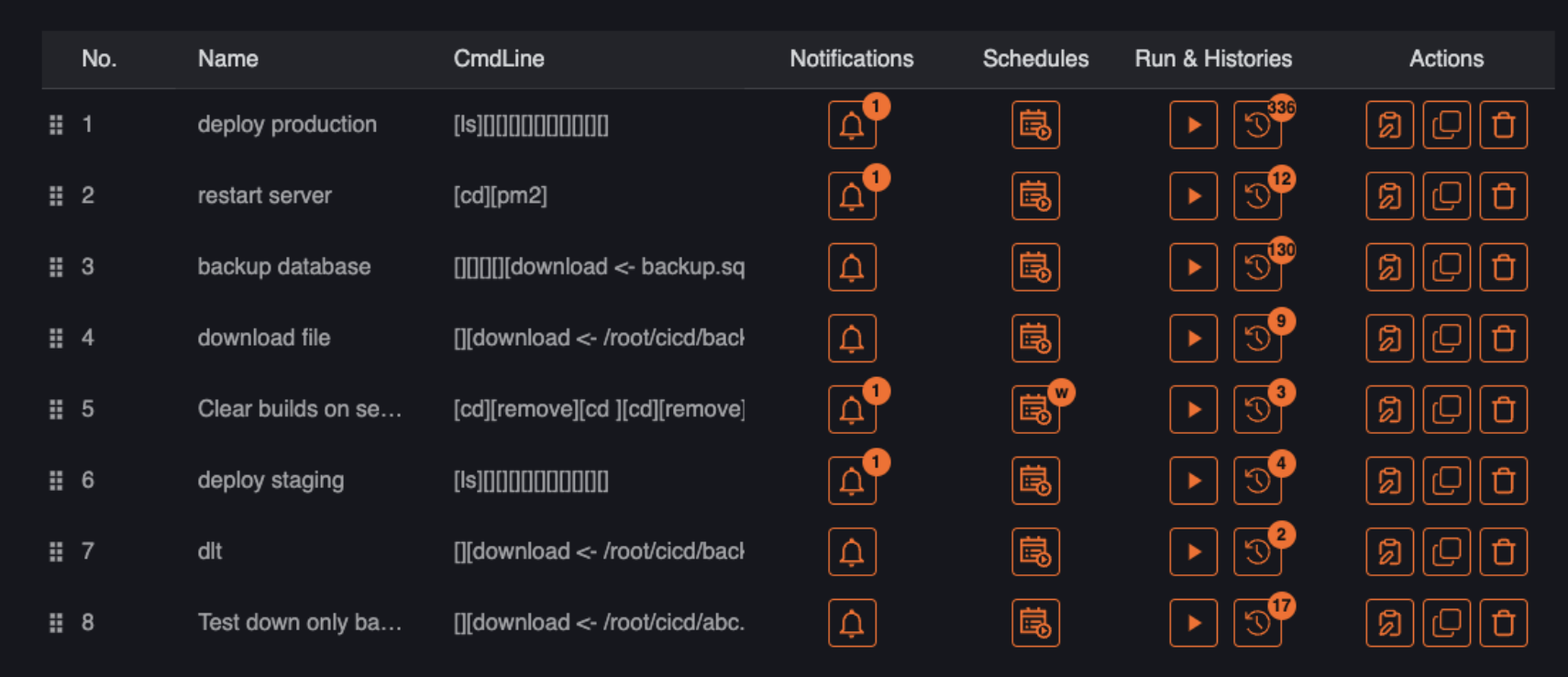The image size is (1568, 677).
Task: Run the deploy production command
Action: [x=1193, y=125]
